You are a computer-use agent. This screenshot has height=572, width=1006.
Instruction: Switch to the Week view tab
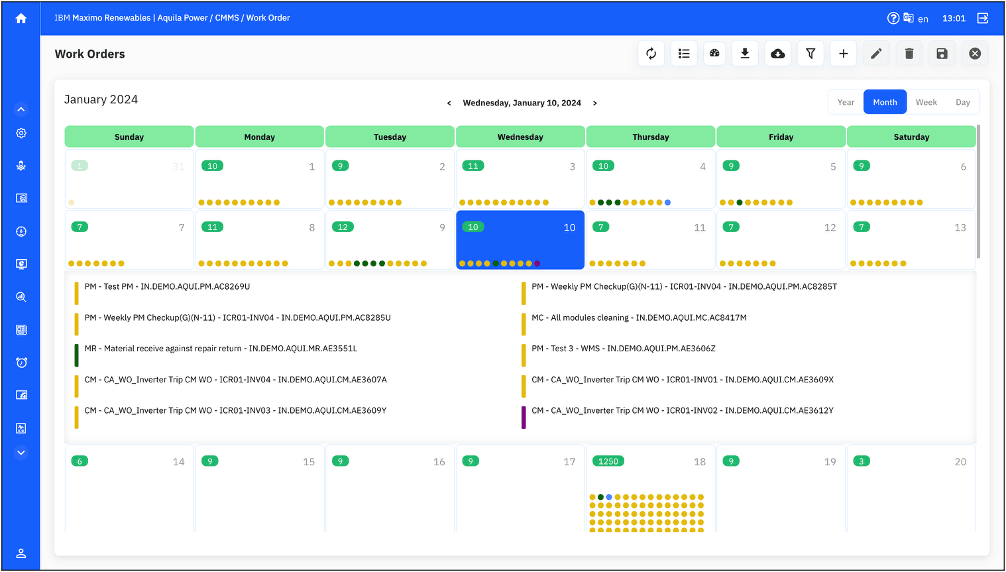tap(926, 102)
